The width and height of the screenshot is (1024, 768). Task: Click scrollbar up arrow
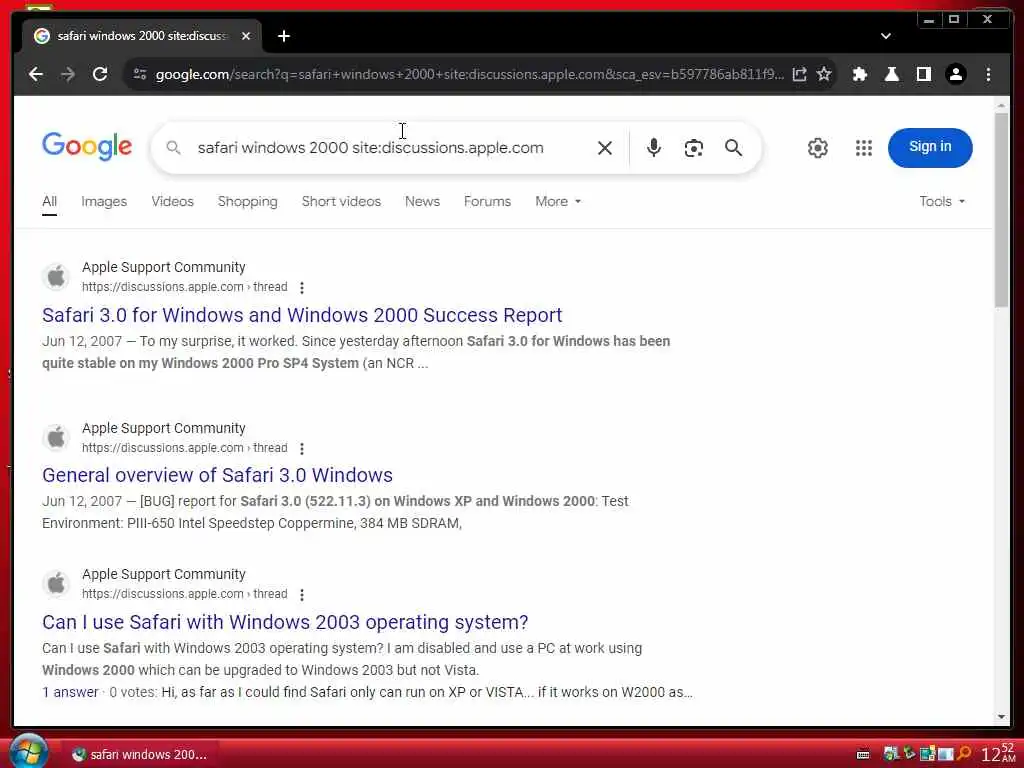click(1001, 104)
